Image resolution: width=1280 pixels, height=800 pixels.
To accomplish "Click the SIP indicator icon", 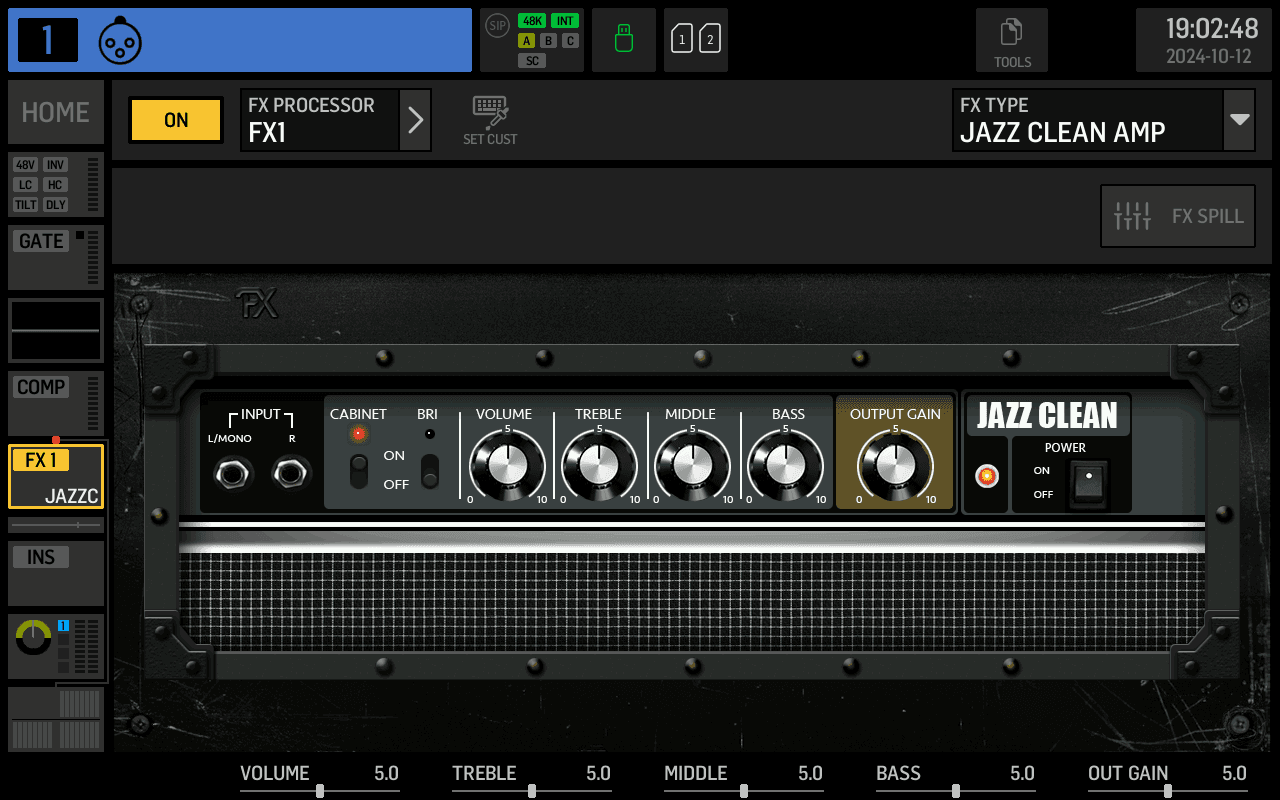I will 497,25.
